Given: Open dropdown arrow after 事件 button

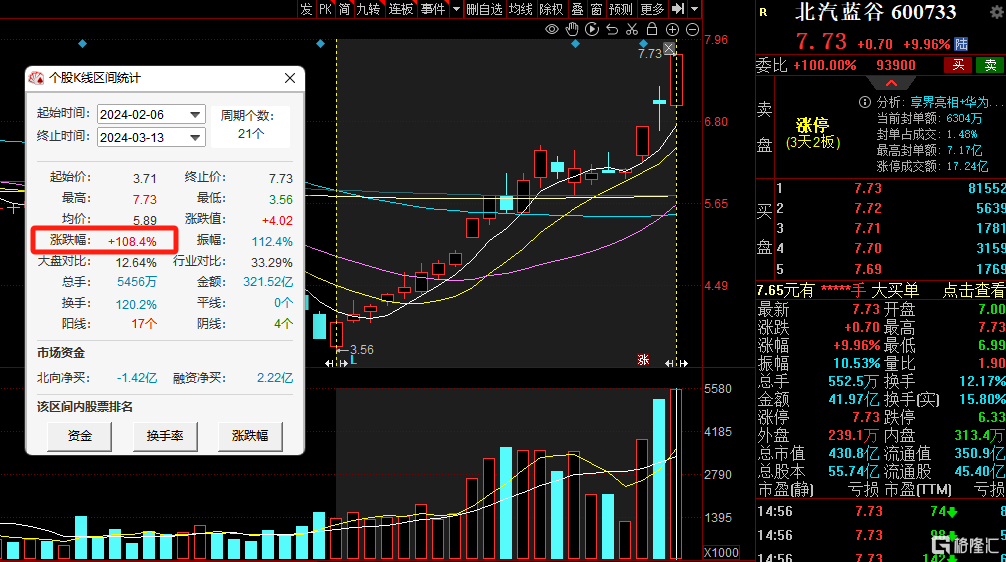Looking at the screenshot, I should click(456, 9).
